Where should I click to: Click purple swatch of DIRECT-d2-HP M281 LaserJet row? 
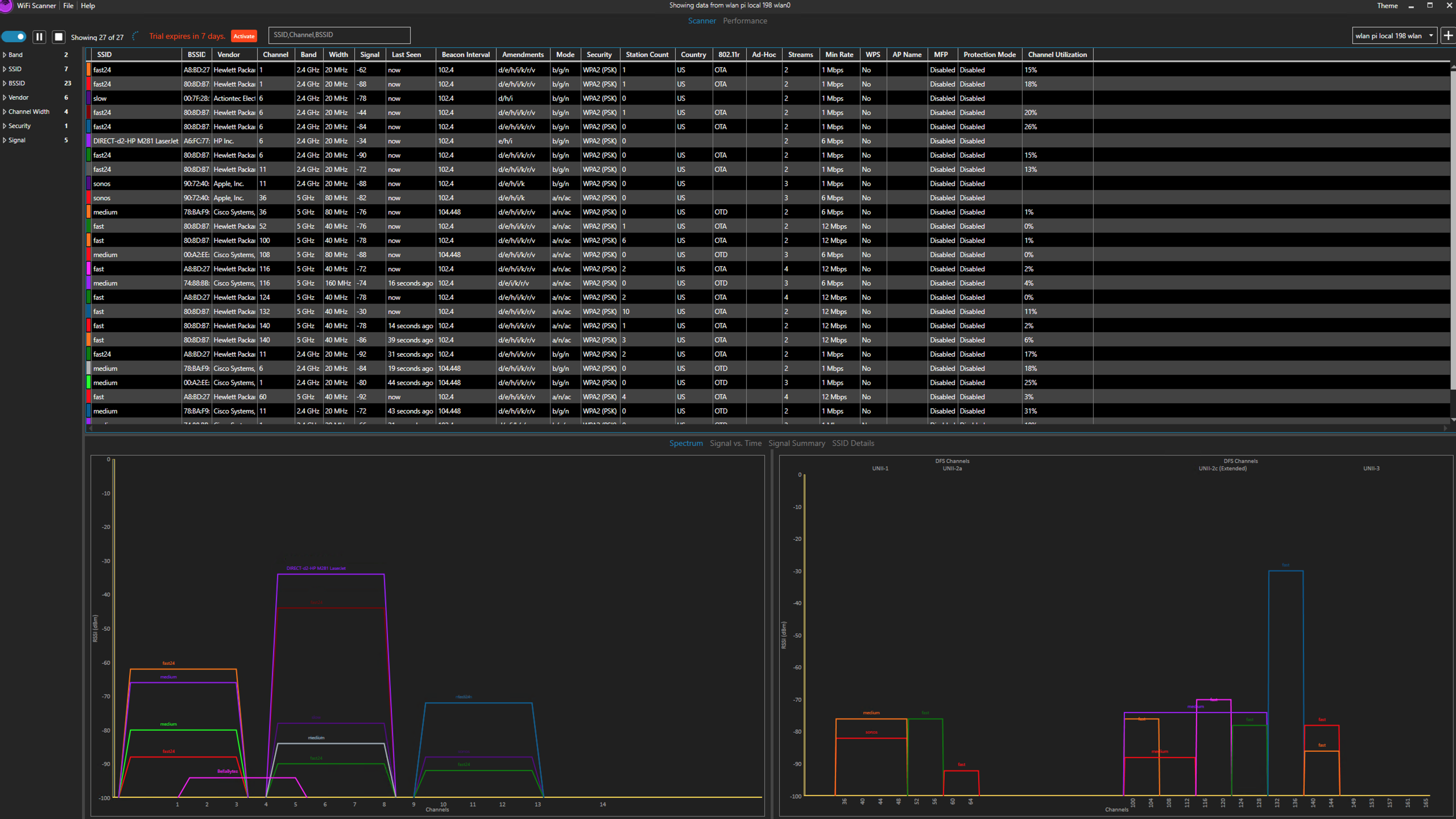click(89, 141)
